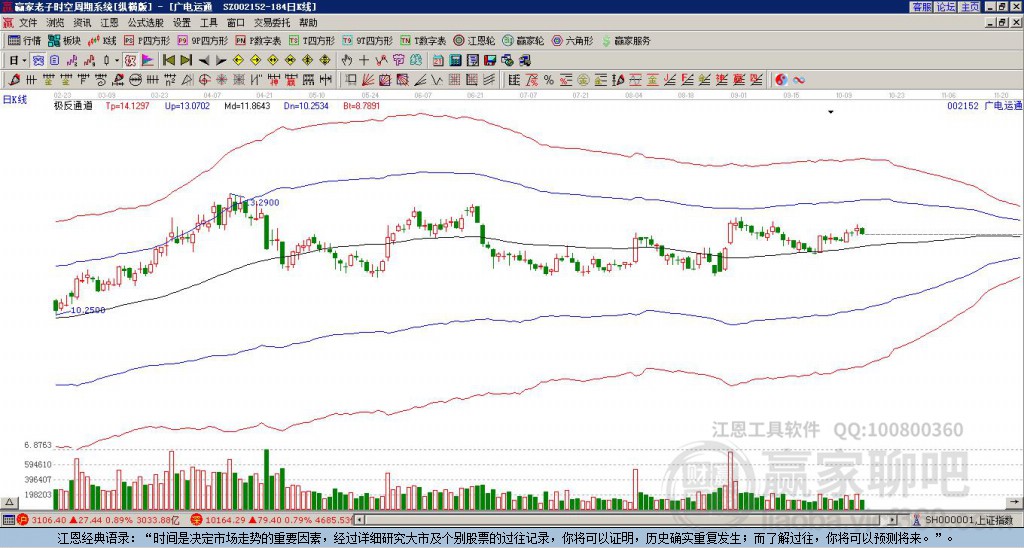This screenshot has width=1024, height=548.
Task: Jump to last bar with green skip-forward arrow
Action: [186, 60]
